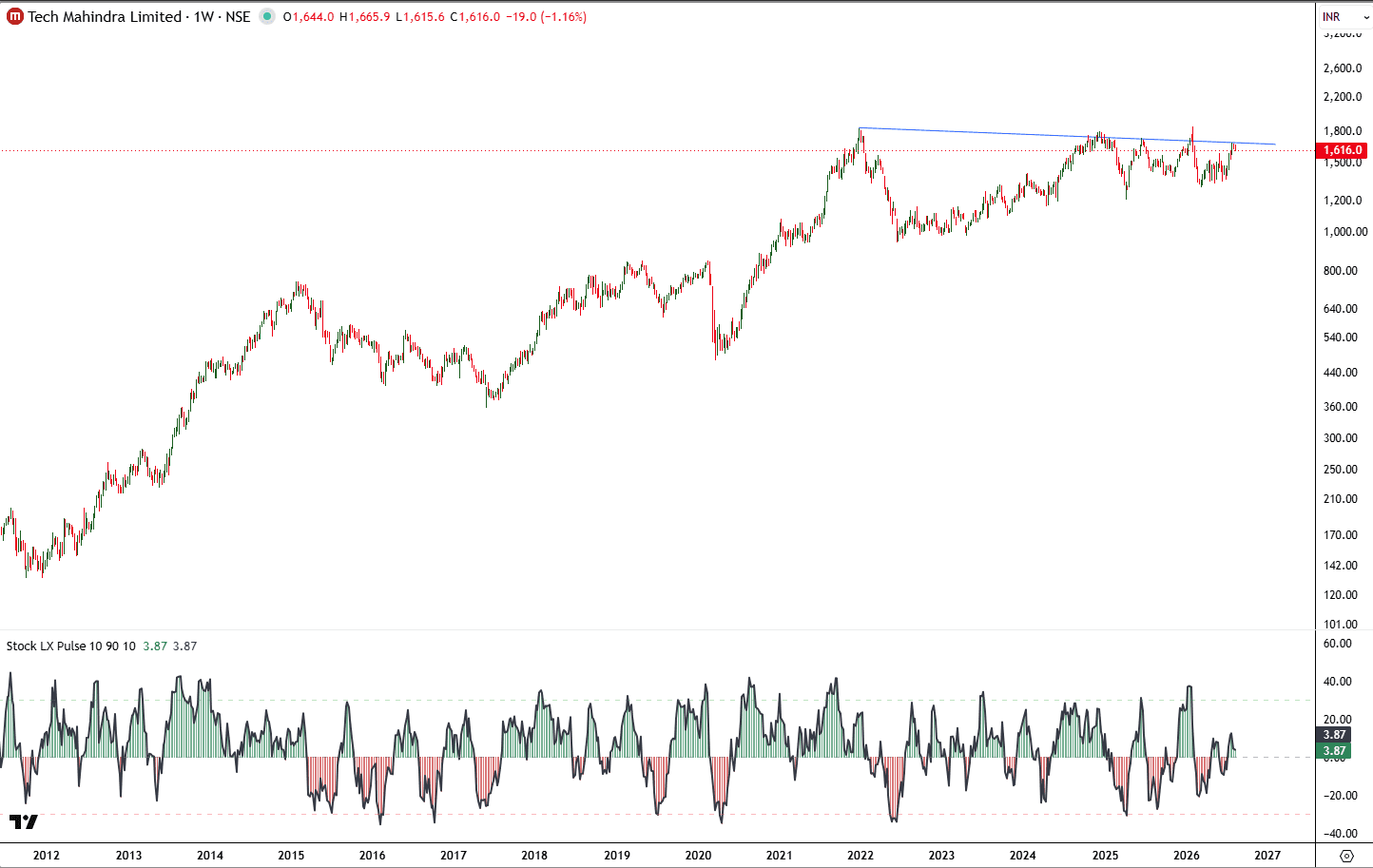Click the 2025 label on time axis
Image resolution: width=1373 pixels, height=868 pixels.
coord(1105,856)
